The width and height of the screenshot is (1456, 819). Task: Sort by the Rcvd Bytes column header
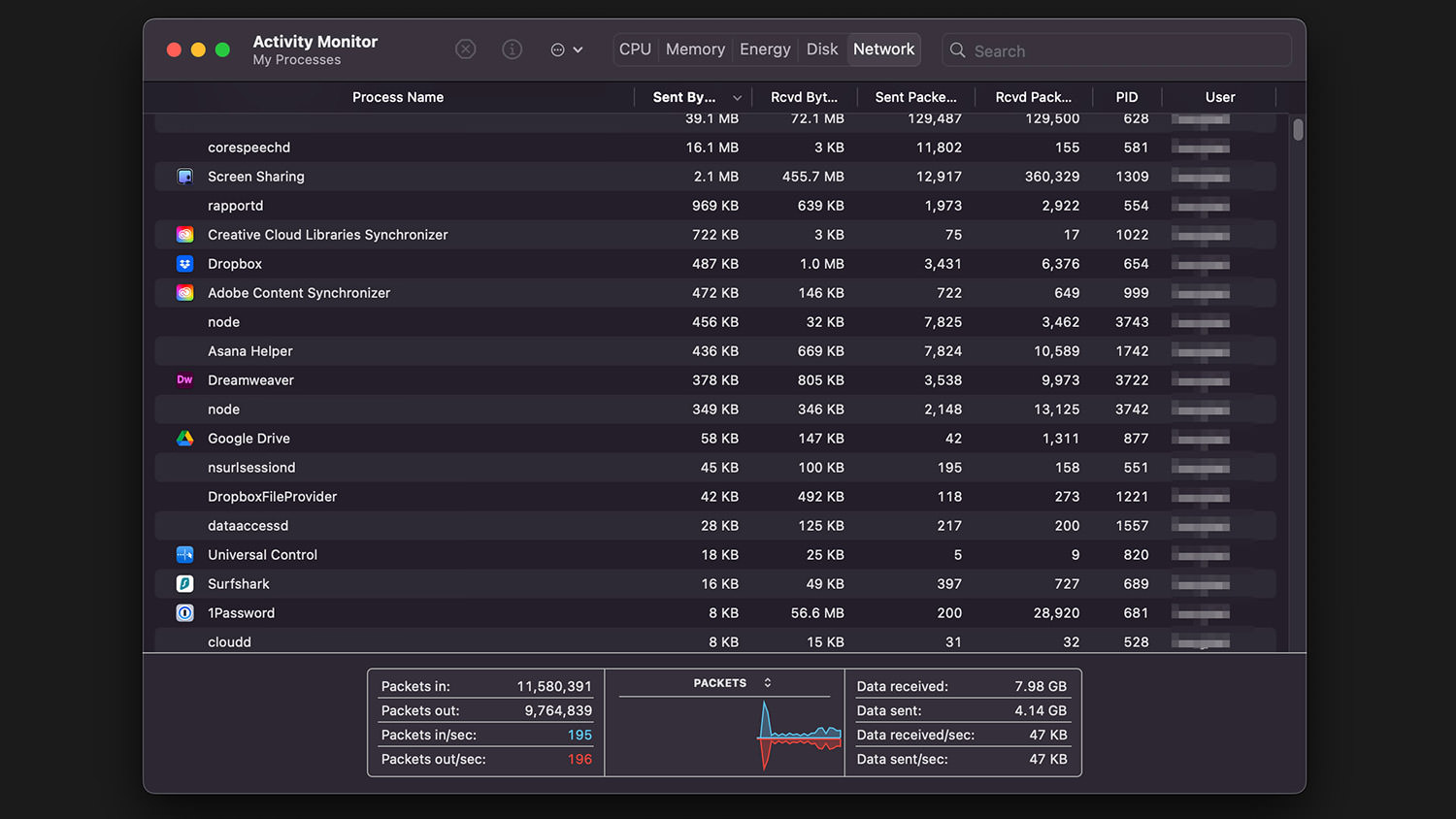pyautogui.click(x=804, y=97)
